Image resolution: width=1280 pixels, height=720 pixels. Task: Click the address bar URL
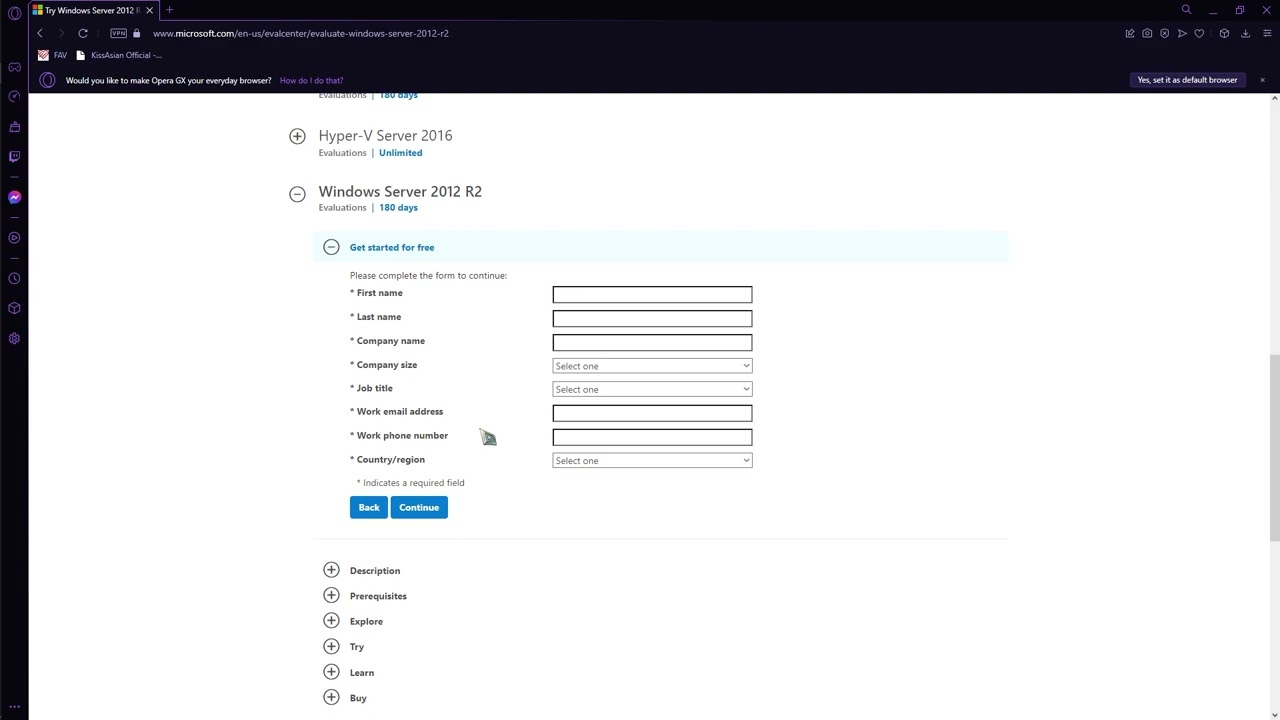(301, 33)
